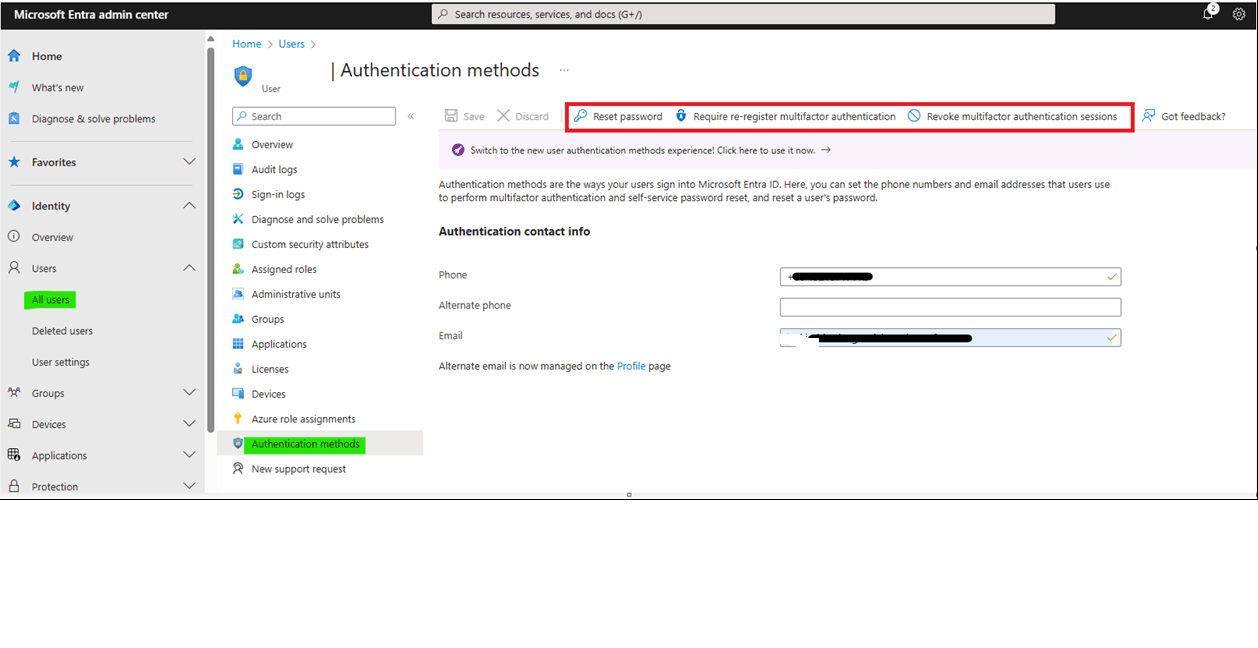The width and height of the screenshot is (1258, 648).
Task: Click the Azure role assignments key icon
Action: (x=238, y=419)
